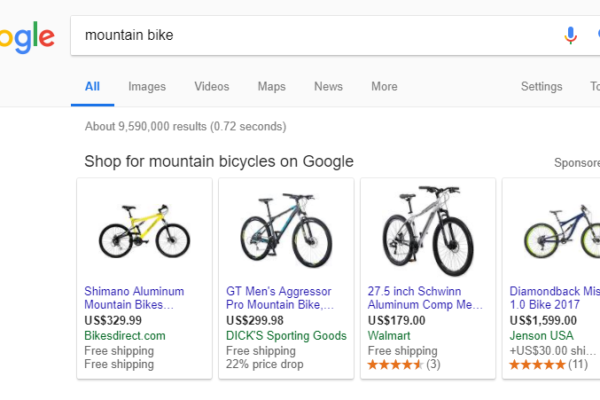Viewport: 600px width, 400px height.
Task: Switch to the Videos tab
Action: tap(211, 87)
